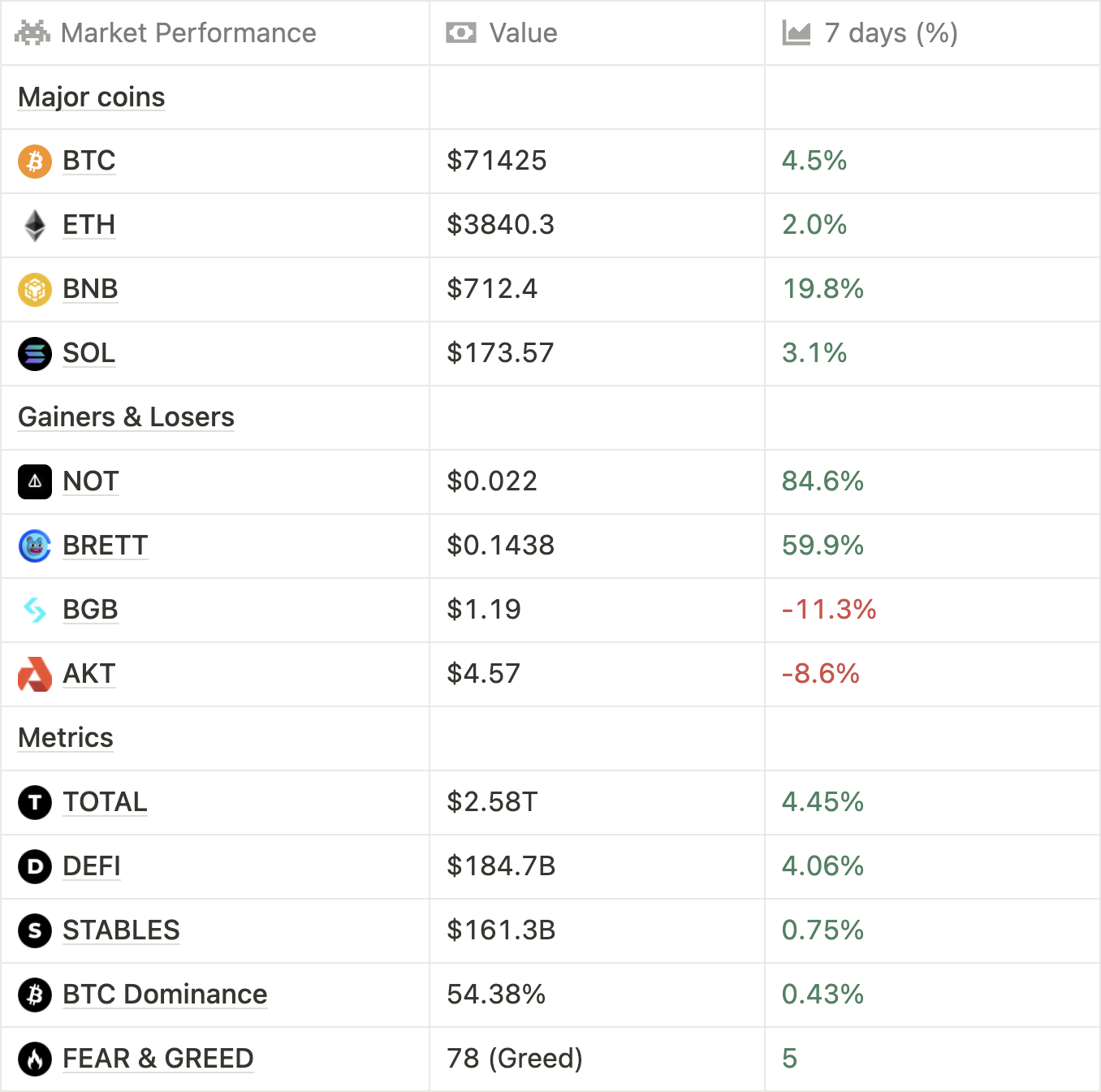Screen dimensions: 1101x1092
Task: Click the Value column header
Action: [523, 33]
